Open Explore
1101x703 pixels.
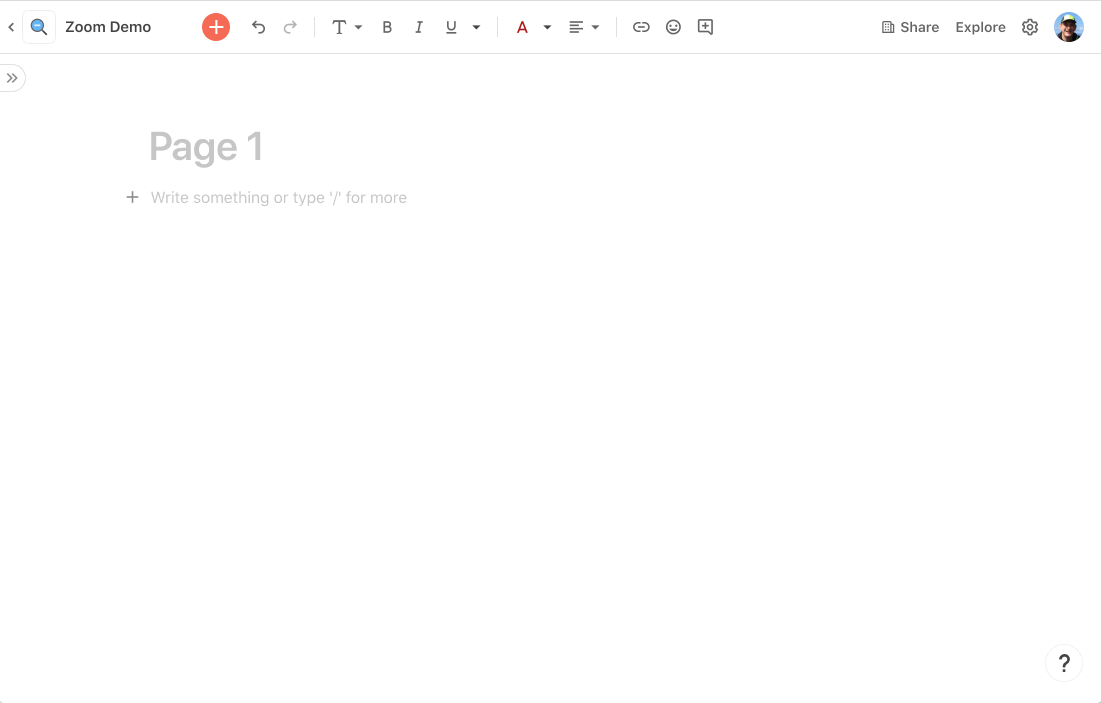[x=980, y=27]
